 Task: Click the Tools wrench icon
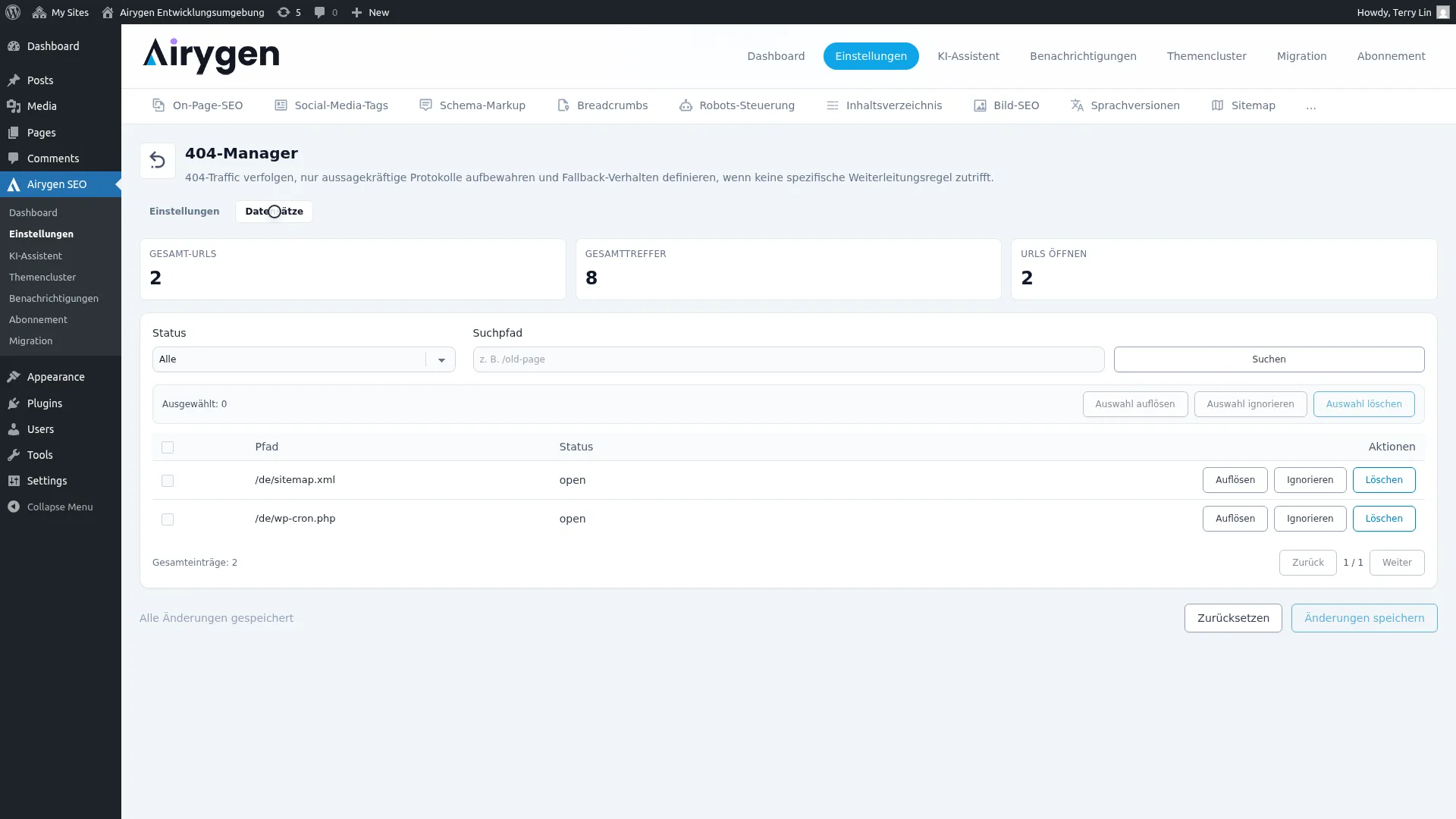pos(14,455)
